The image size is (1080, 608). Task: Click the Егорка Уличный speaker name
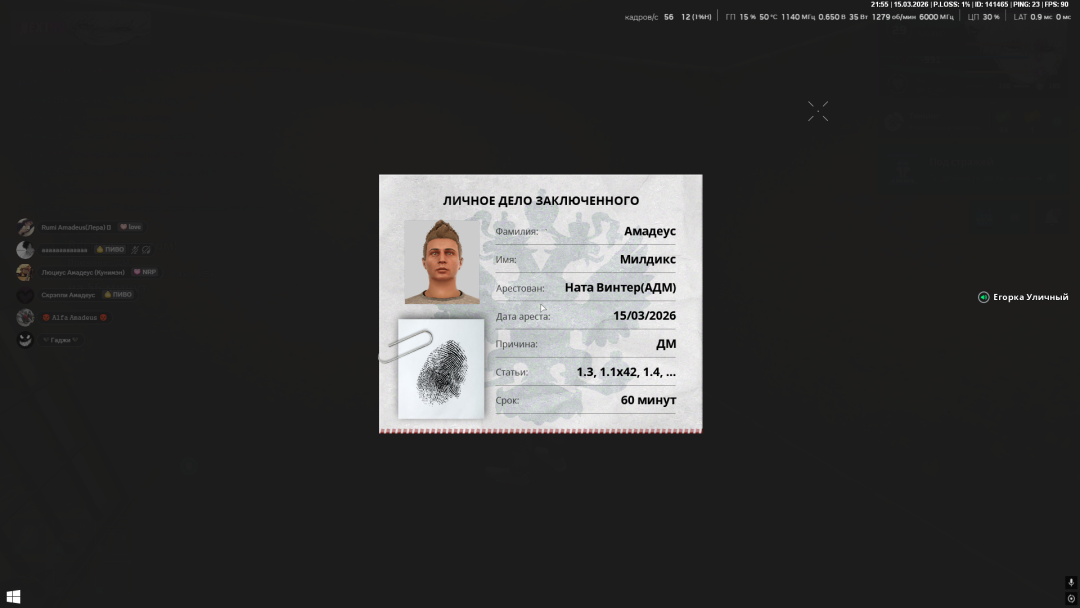tap(1030, 297)
